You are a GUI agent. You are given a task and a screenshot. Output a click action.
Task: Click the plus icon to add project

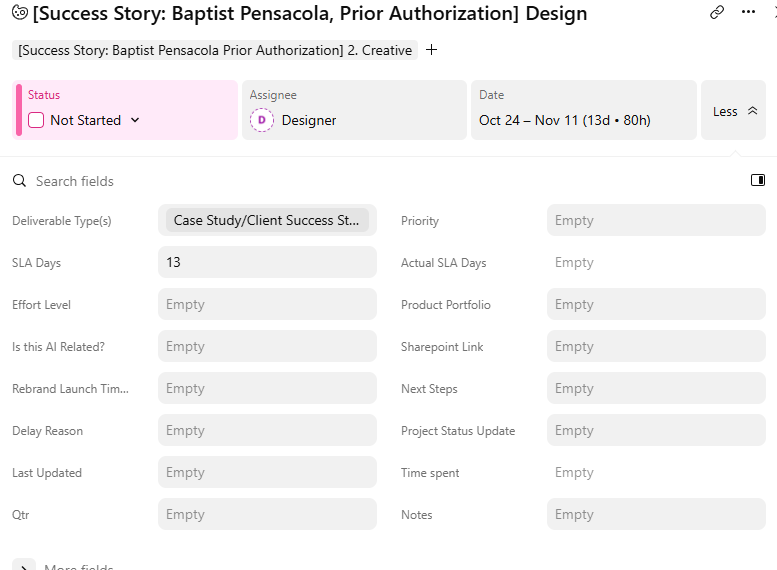[432, 50]
